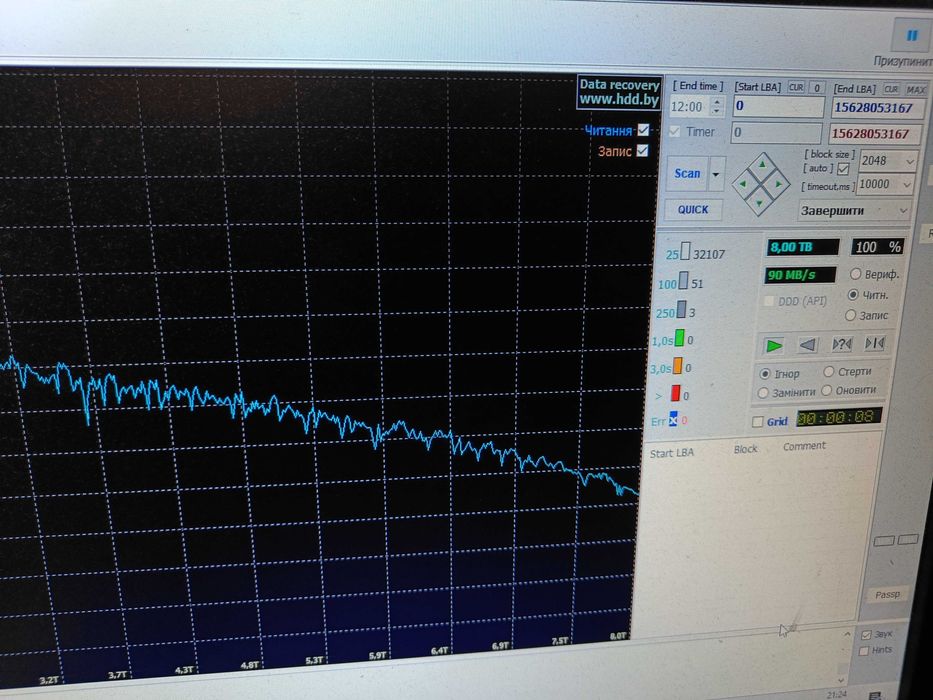The height and width of the screenshot is (700, 933).
Task: Click the End LBA input field
Action: coord(879,108)
